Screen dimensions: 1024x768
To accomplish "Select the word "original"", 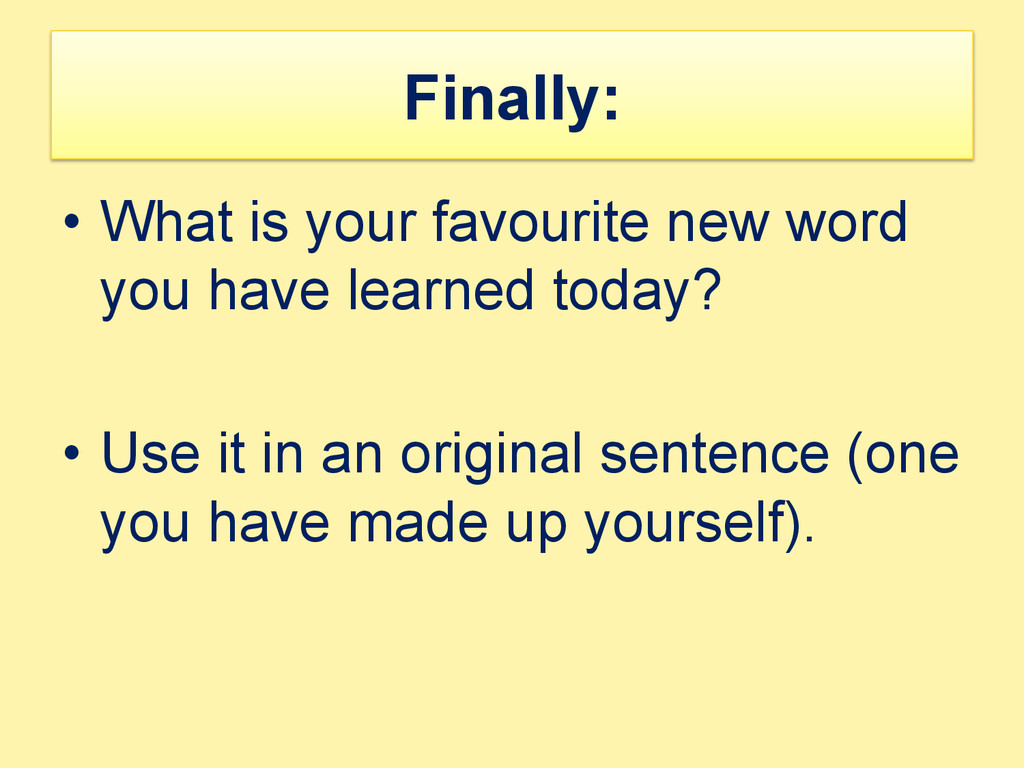I will pyautogui.click(x=490, y=456).
